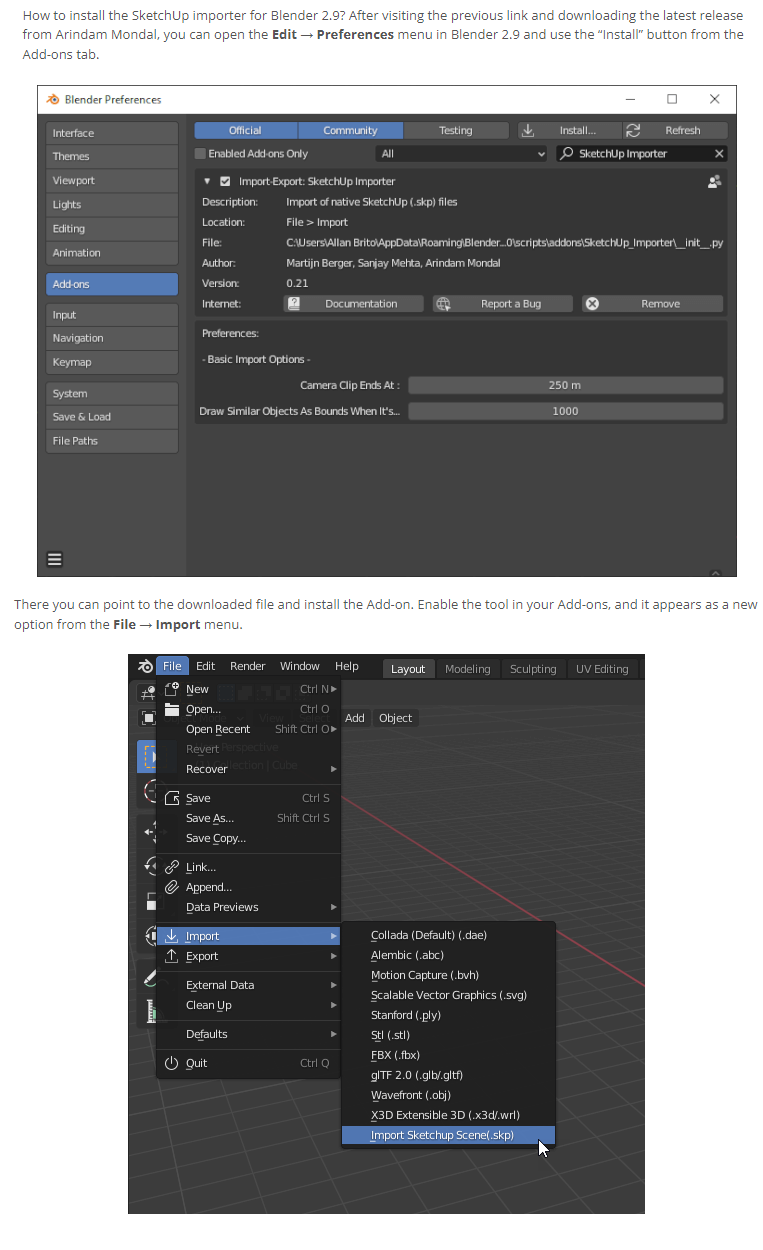The height and width of the screenshot is (1250, 763).
Task: Choose Import Sketchup Scene(.skp)
Action: [x=448, y=1135]
